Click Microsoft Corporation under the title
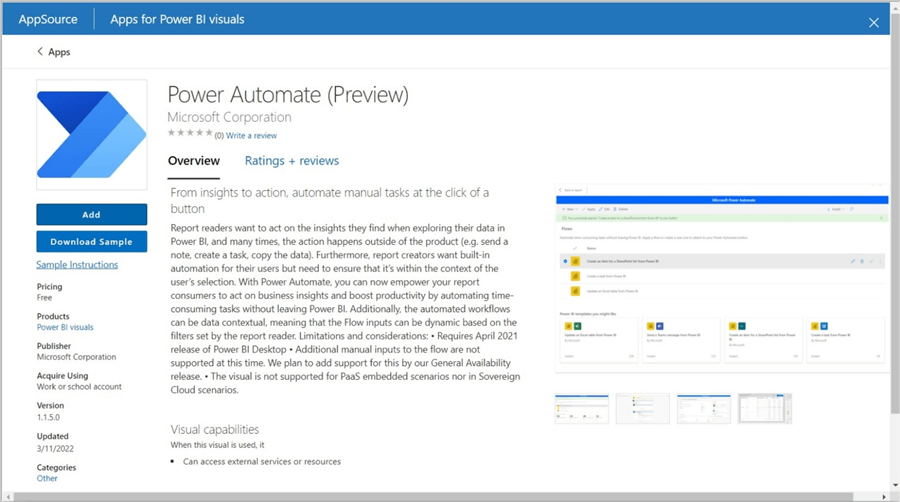Screen dimensions: 900x502 (x=229, y=117)
